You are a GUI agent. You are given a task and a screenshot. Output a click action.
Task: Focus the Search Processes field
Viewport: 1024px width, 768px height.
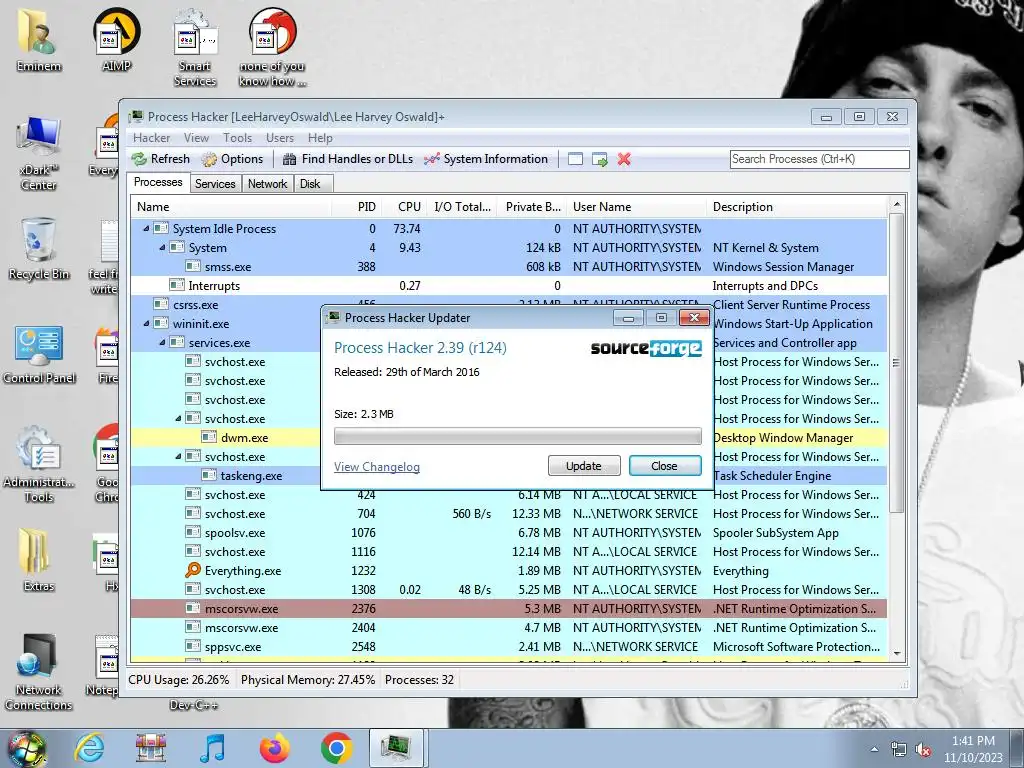tap(819, 159)
